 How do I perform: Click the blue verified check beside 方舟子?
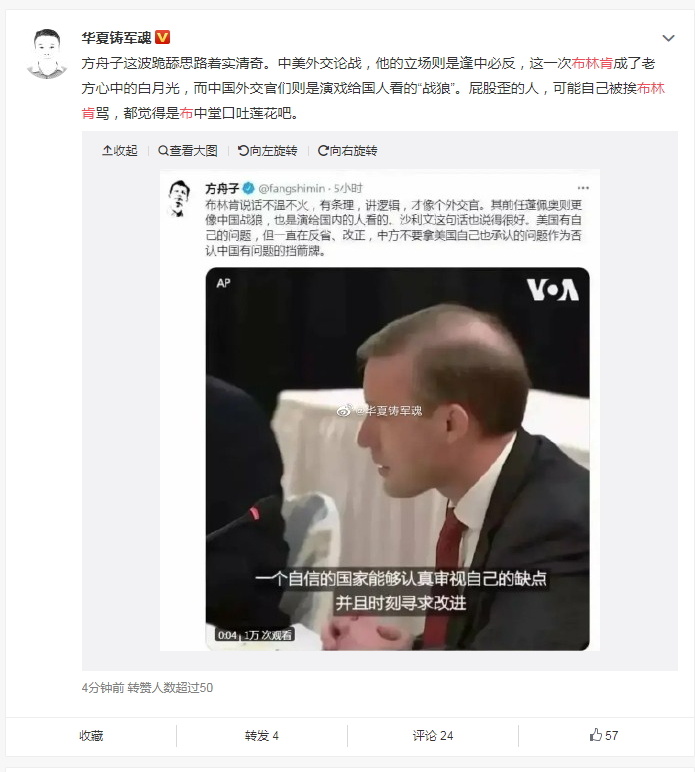point(249,188)
